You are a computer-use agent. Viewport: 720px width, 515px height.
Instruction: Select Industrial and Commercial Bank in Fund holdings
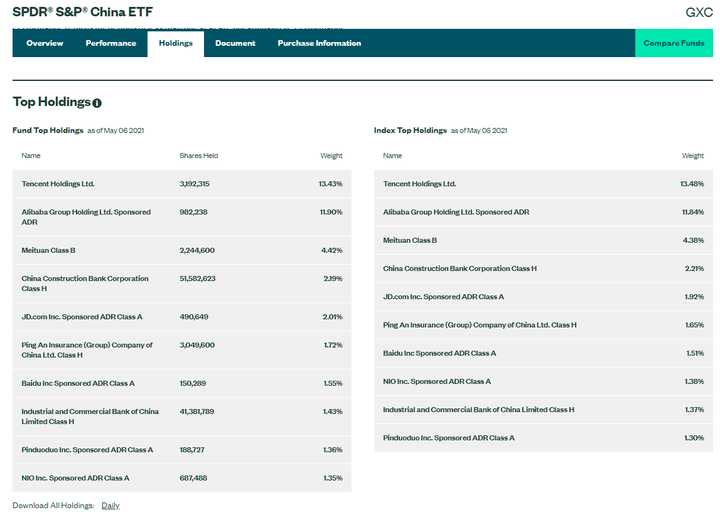click(x=90, y=416)
